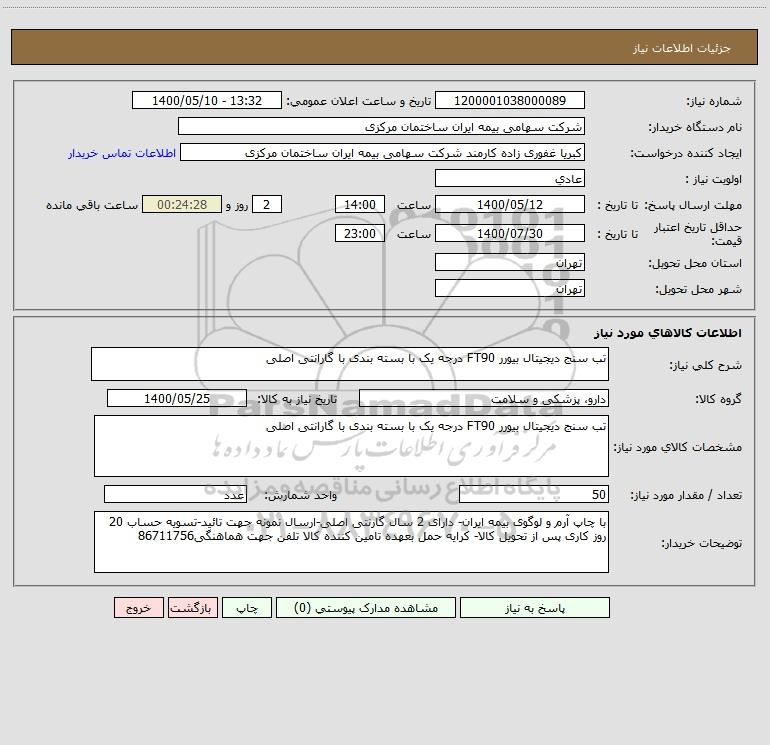Click the label تعداد / مقدار مورد نیاز

[686, 495]
